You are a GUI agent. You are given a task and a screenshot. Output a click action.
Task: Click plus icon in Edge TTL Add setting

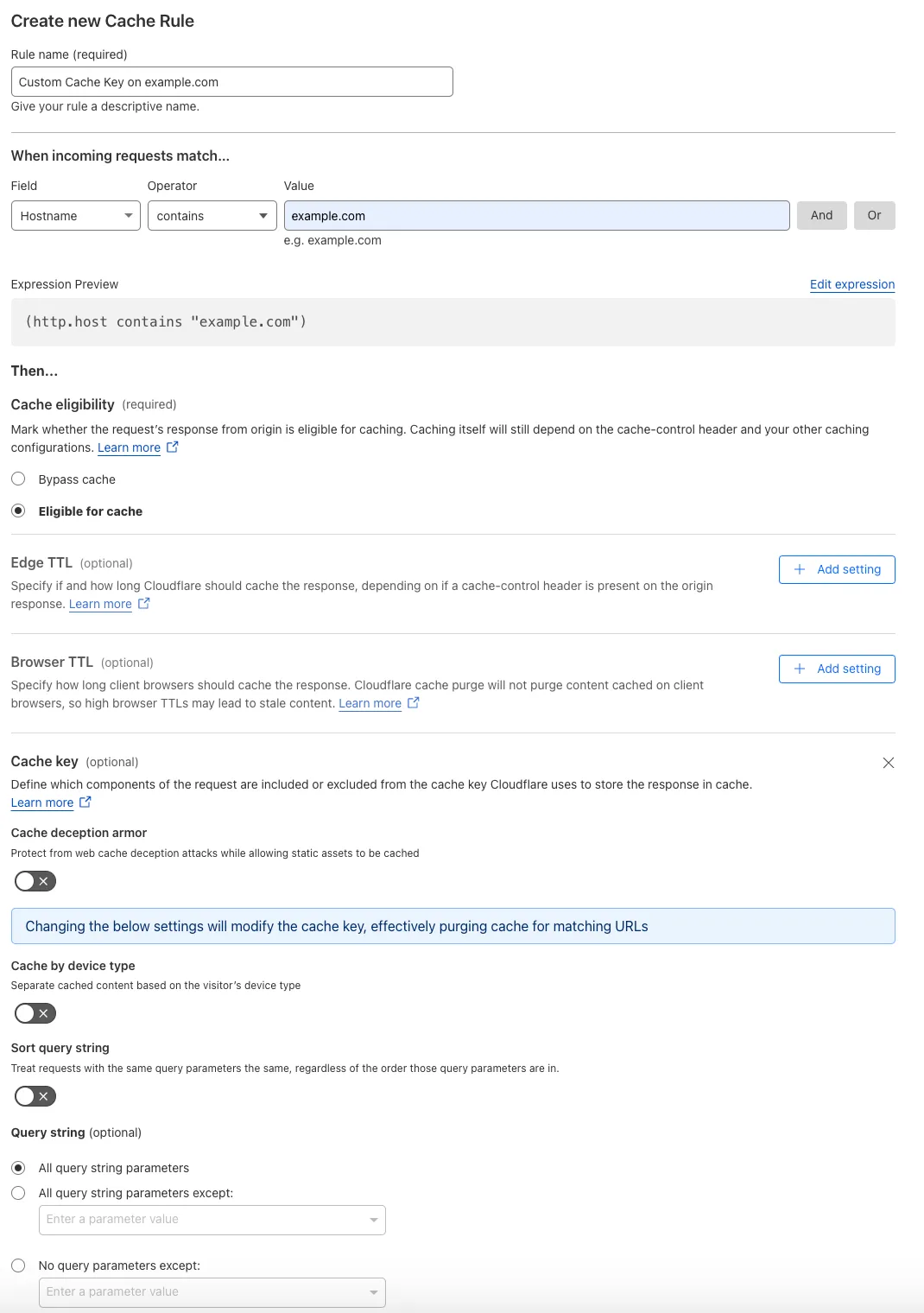[x=800, y=569]
